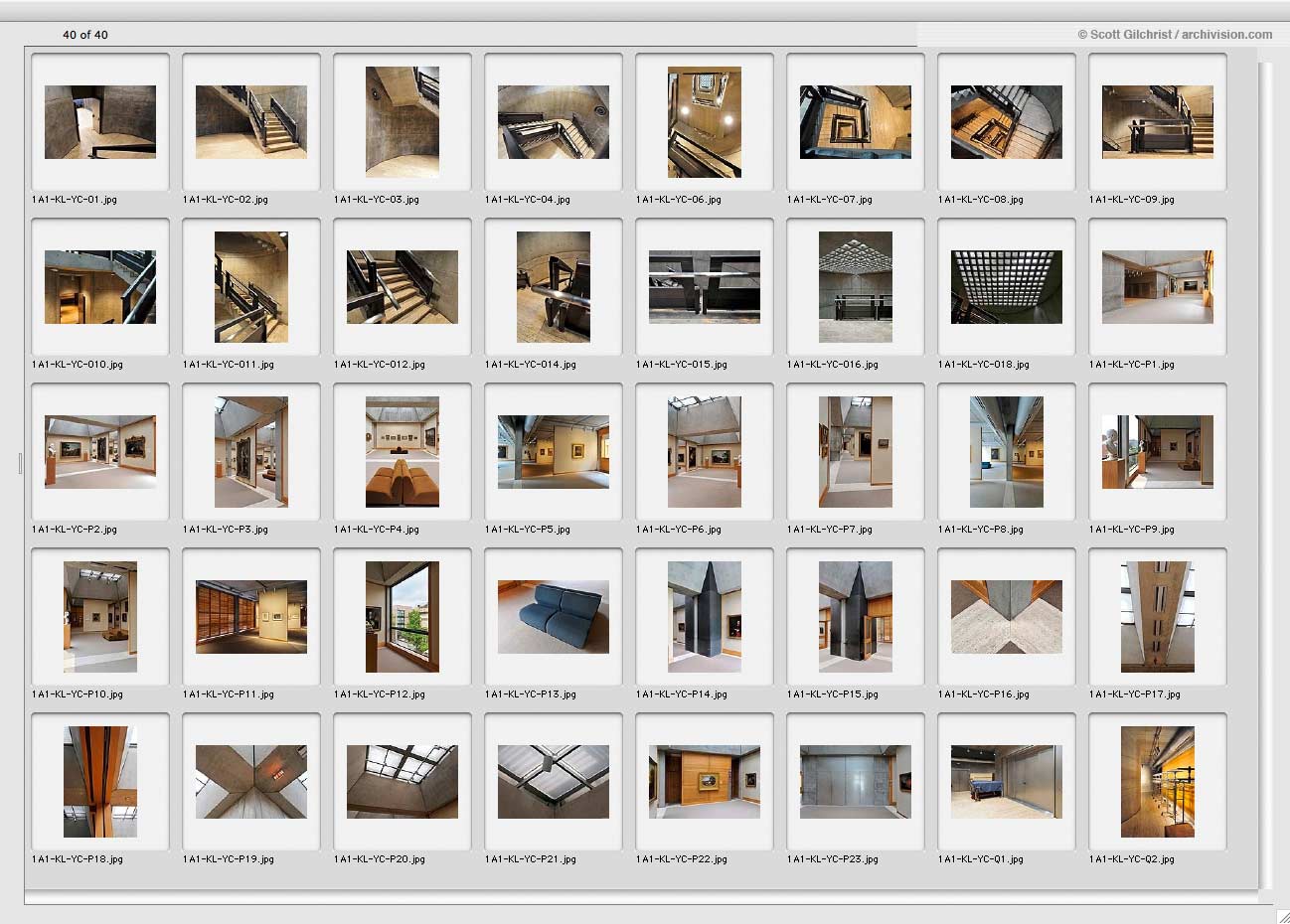
Task: Select thumbnail 1A1-KL-YC-010.jpg
Action: (100, 287)
